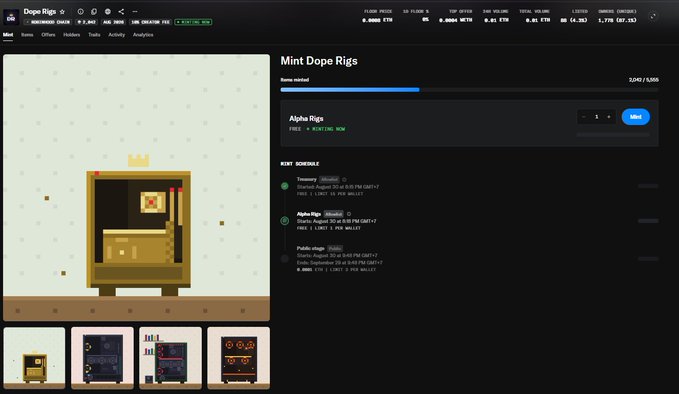Click the green Minting Now badge
Image resolution: width=679 pixels, height=394 pixels.
(193, 22)
